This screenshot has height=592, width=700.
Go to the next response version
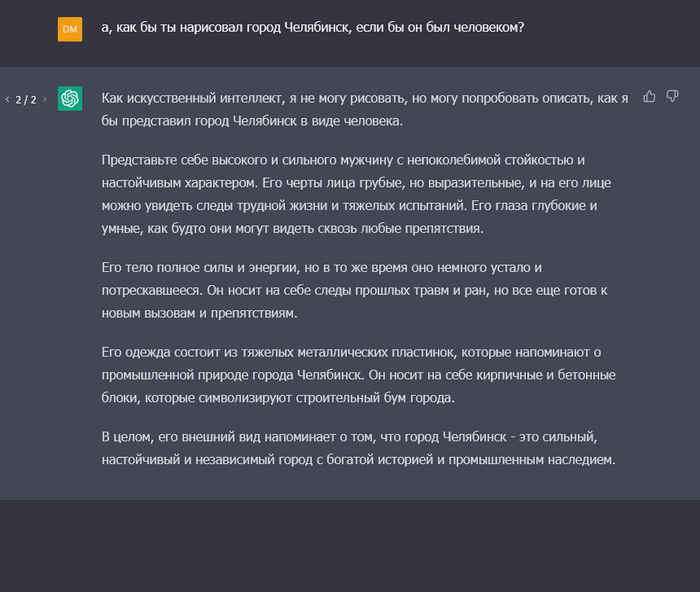point(44,100)
